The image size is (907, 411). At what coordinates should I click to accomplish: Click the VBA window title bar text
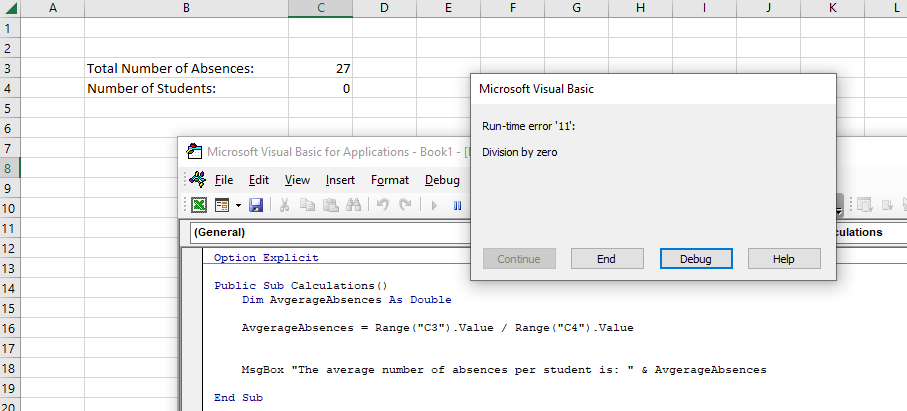point(338,152)
